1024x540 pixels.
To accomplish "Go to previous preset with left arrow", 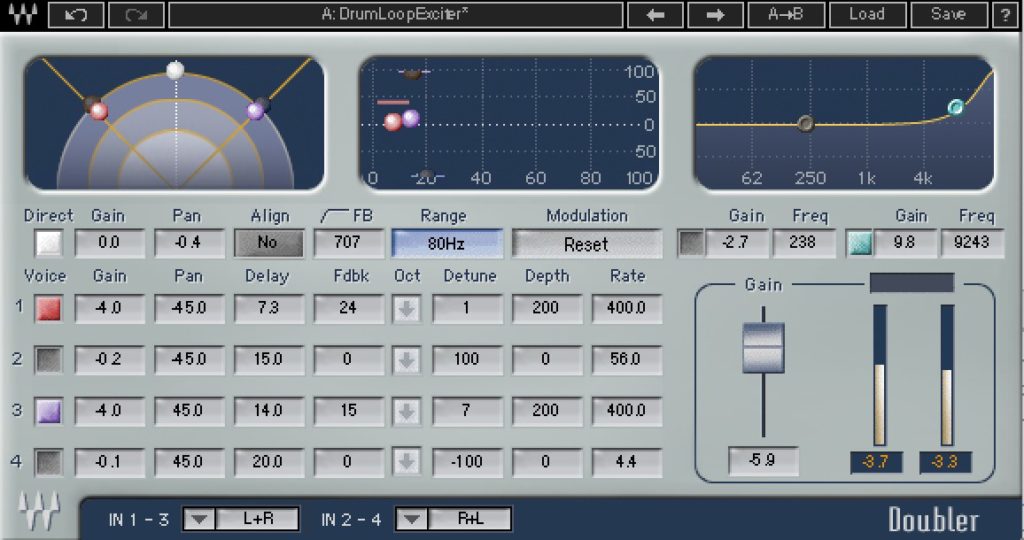I will [x=655, y=14].
